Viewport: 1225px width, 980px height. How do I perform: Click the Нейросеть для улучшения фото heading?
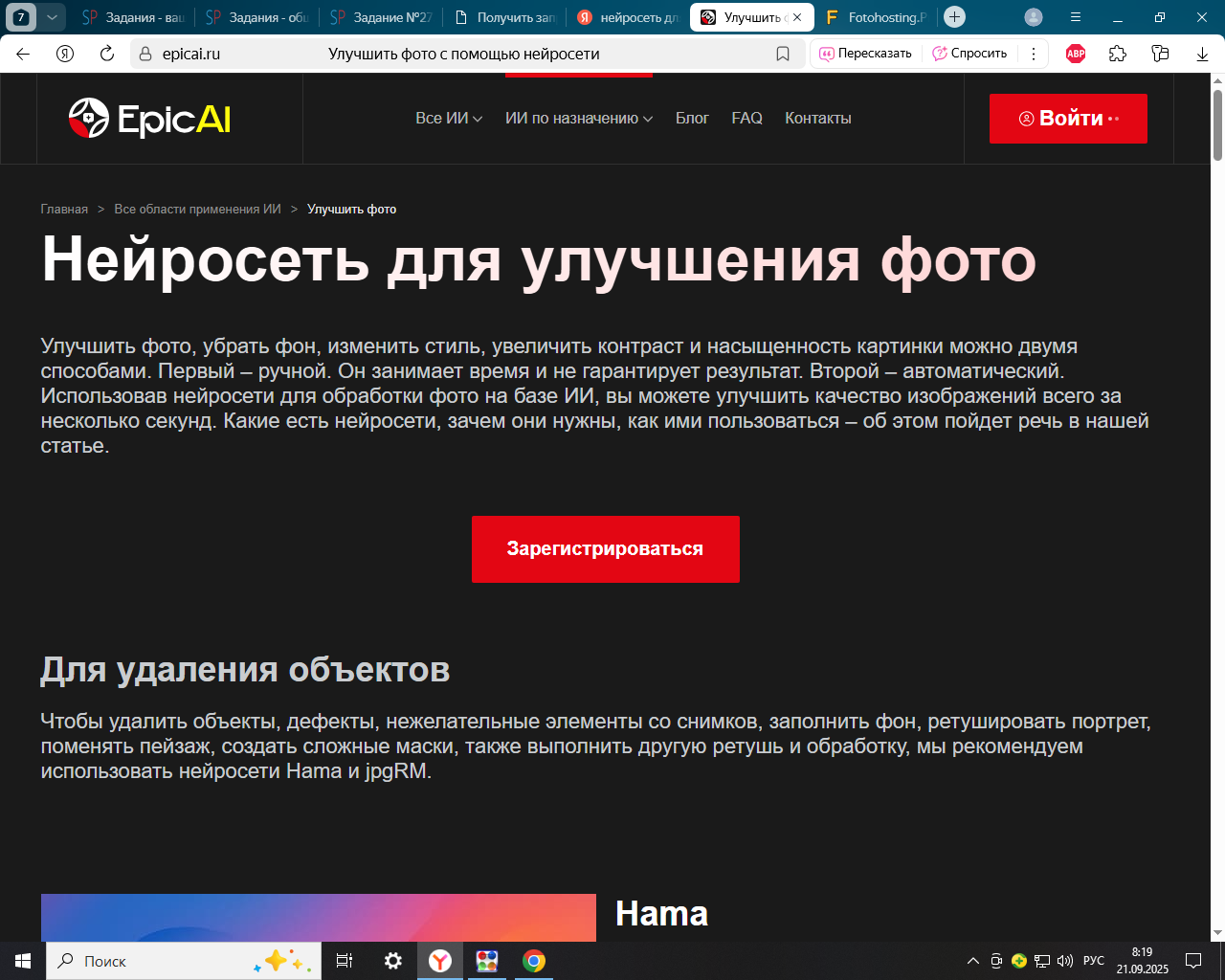coord(539,260)
